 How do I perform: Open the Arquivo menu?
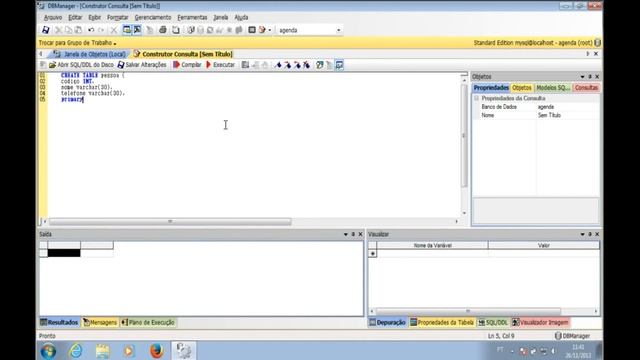(53, 18)
